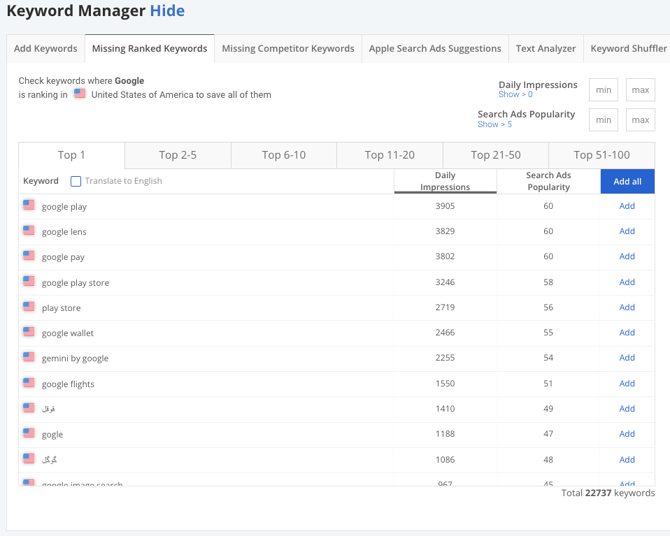
Task: Click the flag icon beside google wallet
Action: pos(29,332)
